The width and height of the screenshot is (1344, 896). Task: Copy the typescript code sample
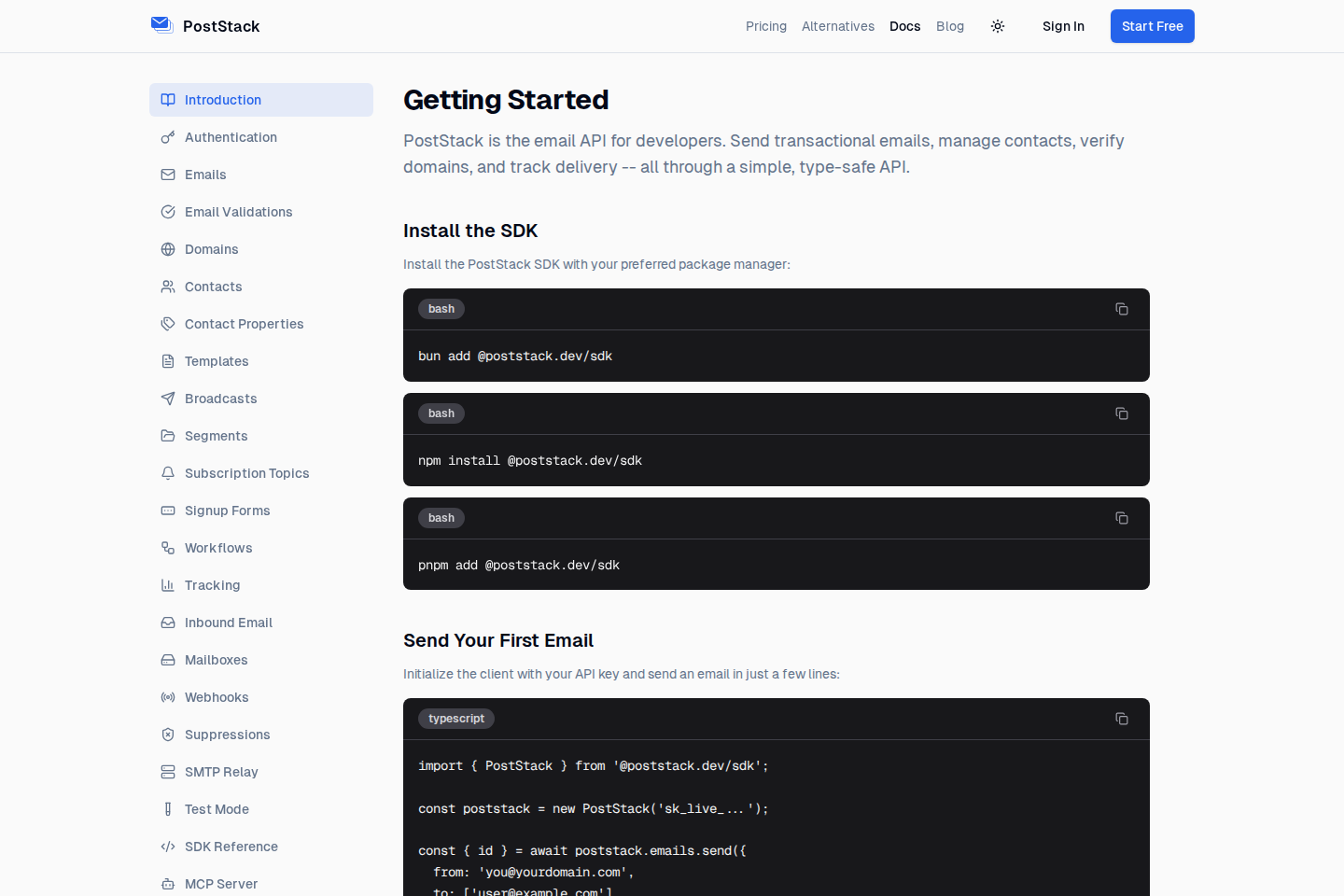1122,719
